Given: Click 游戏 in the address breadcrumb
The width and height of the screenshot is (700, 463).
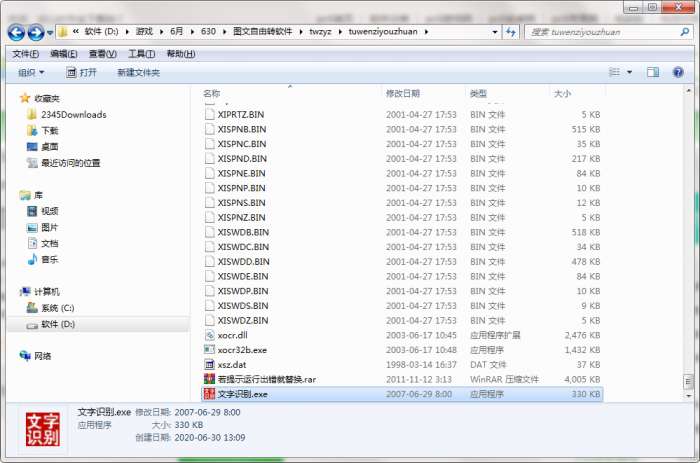Looking at the screenshot, I should pyautogui.click(x=144, y=32).
